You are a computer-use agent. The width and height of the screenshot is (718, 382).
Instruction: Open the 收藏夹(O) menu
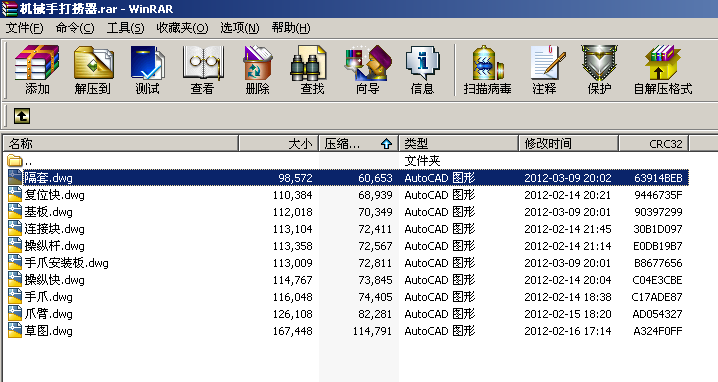(x=182, y=28)
